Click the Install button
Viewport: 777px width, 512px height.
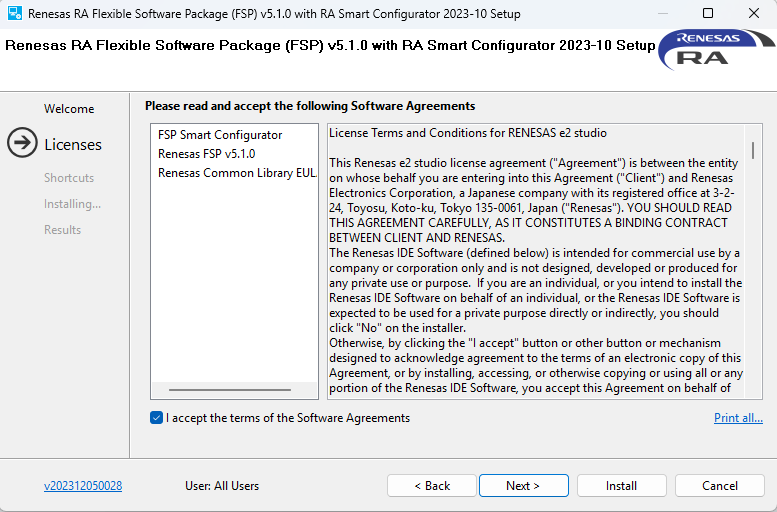click(x=621, y=486)
